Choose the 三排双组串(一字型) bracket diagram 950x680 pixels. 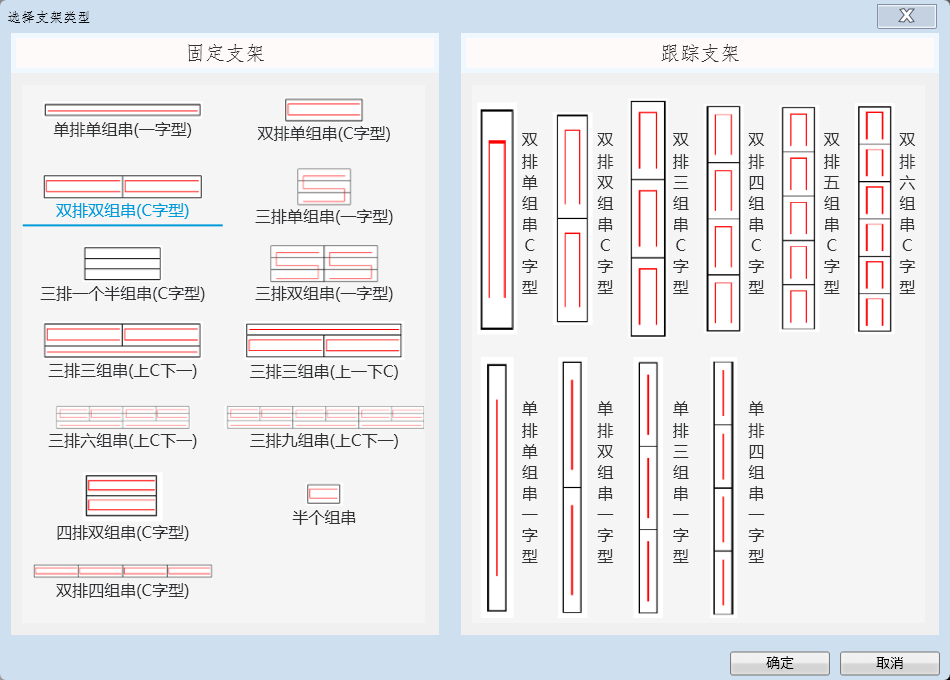pyautogui.click(x=323, y=264)
